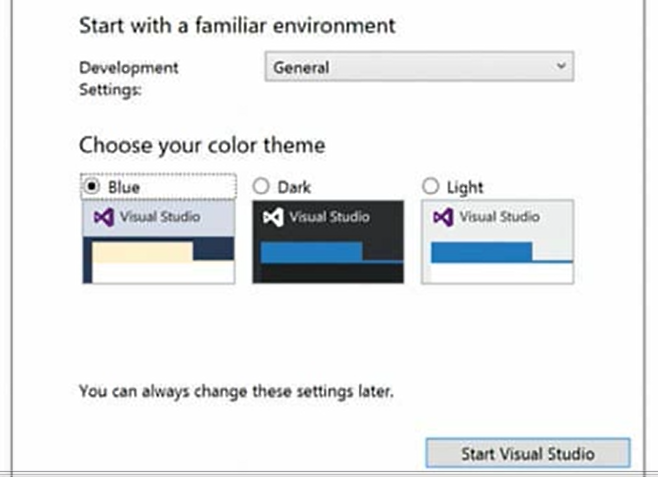This screenshot has width=658, height=477.
Task: Click the cream-colored tab in Blue preview
Action: (142, 252)
